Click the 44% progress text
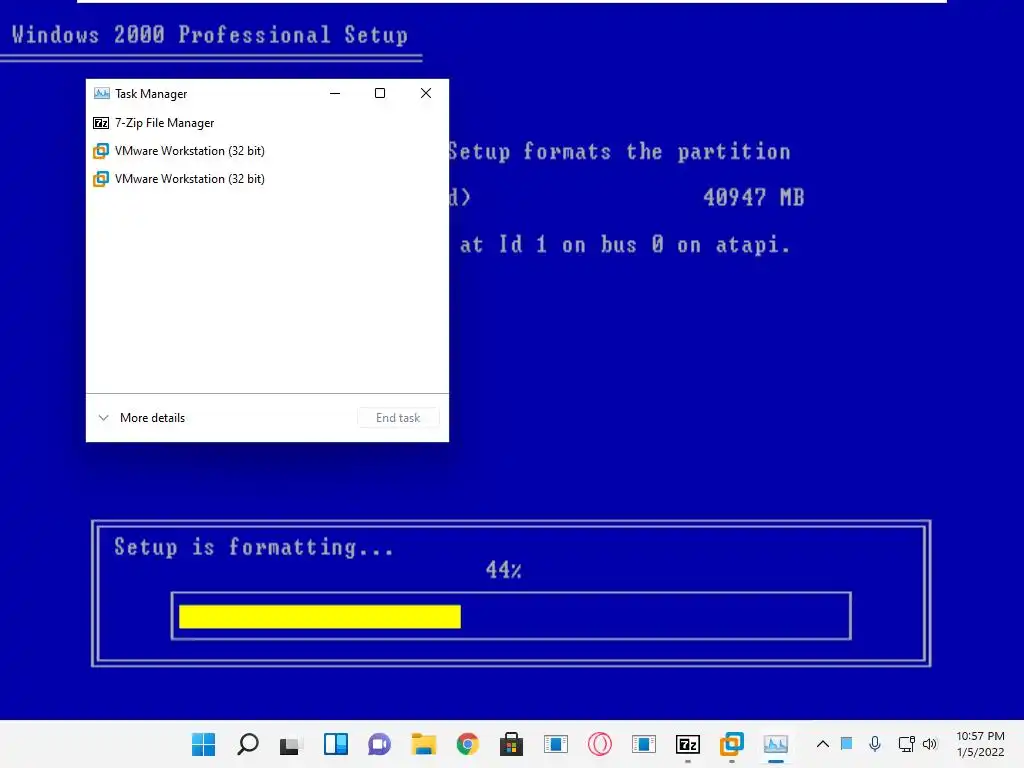This screenshot has width=1024, height=768. (504, 569)
